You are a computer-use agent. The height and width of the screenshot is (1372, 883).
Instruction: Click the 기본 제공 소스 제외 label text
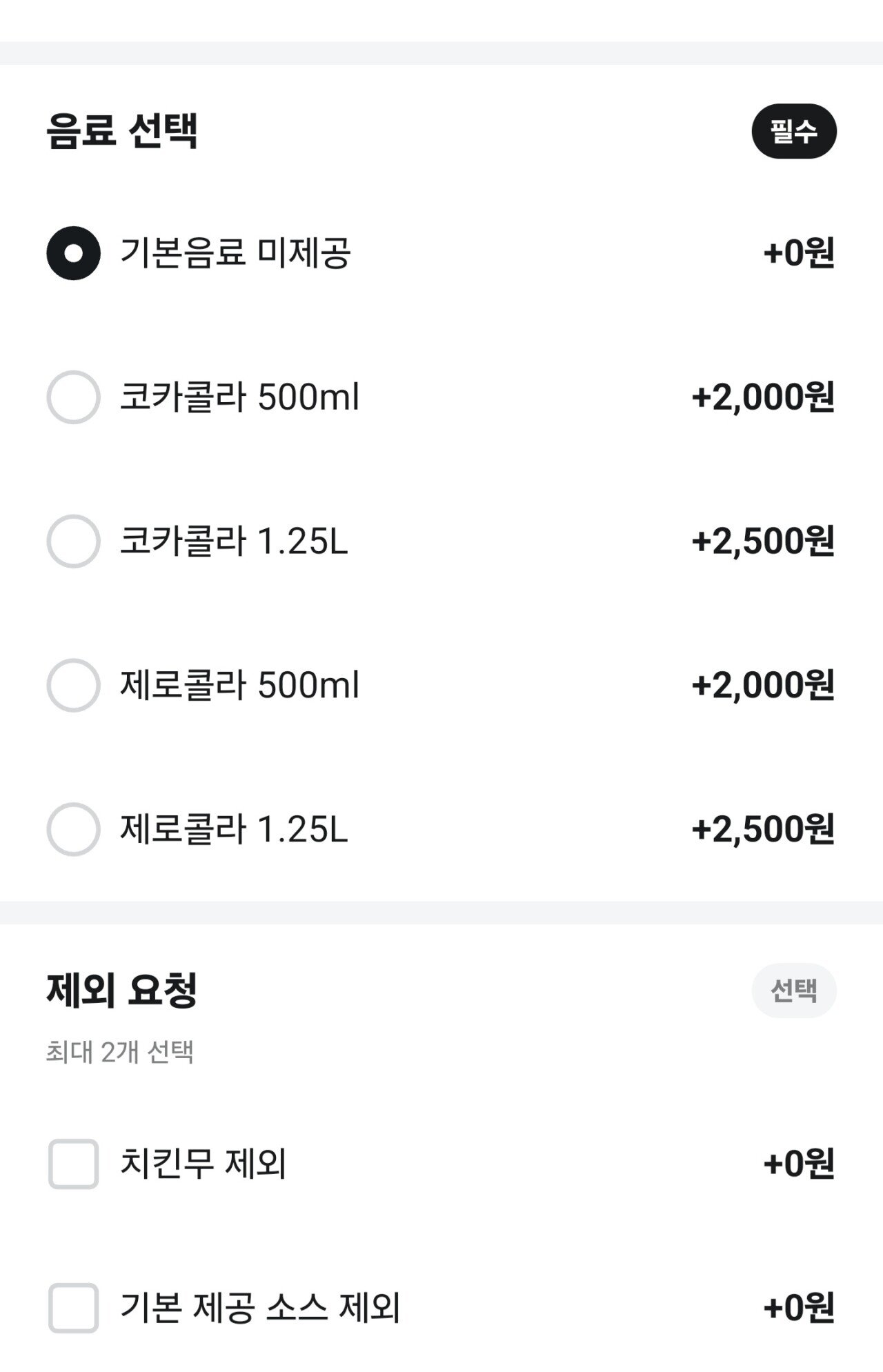(260, 1308)
